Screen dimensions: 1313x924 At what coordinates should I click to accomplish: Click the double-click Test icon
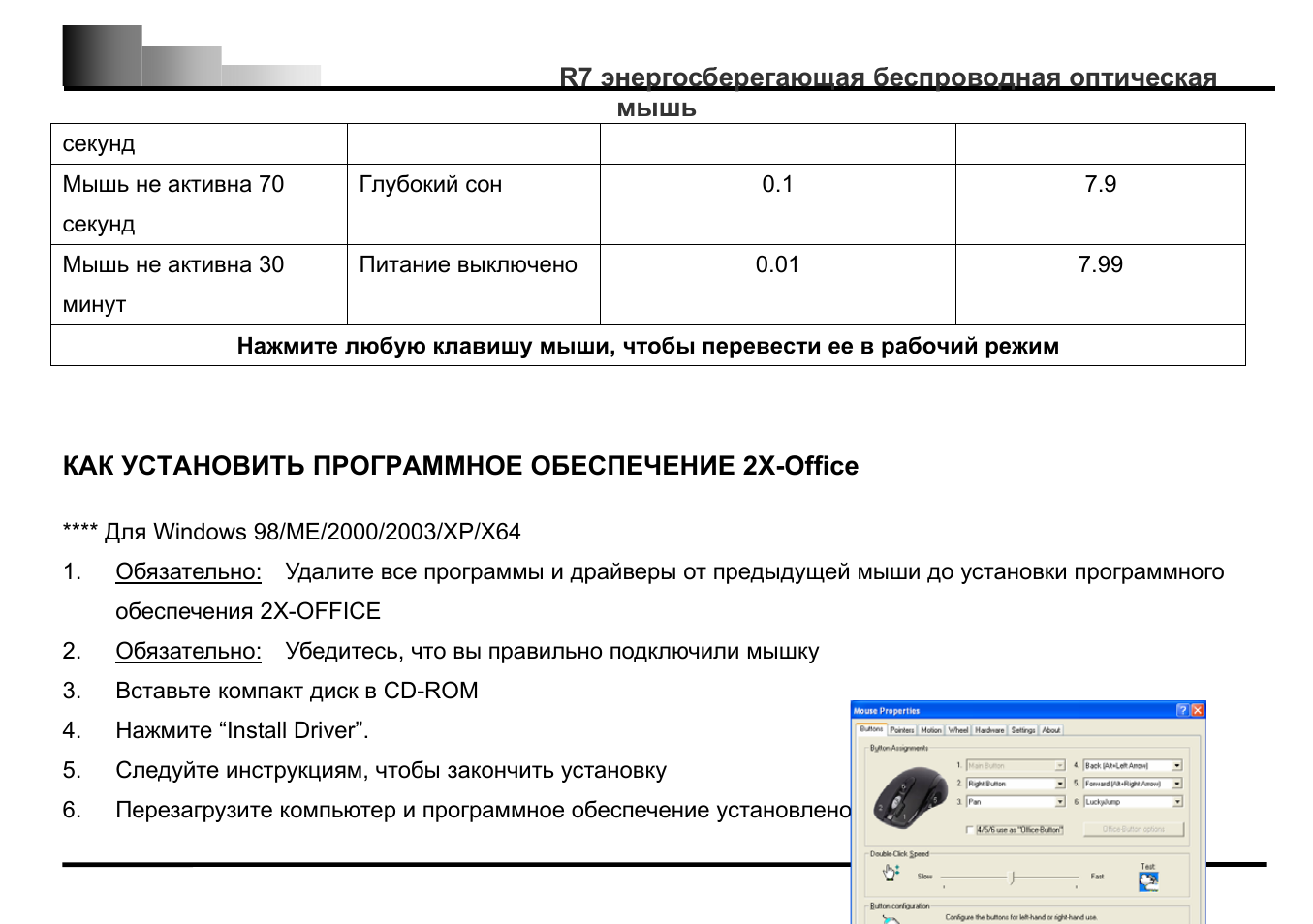click(x=1149, y=881)
